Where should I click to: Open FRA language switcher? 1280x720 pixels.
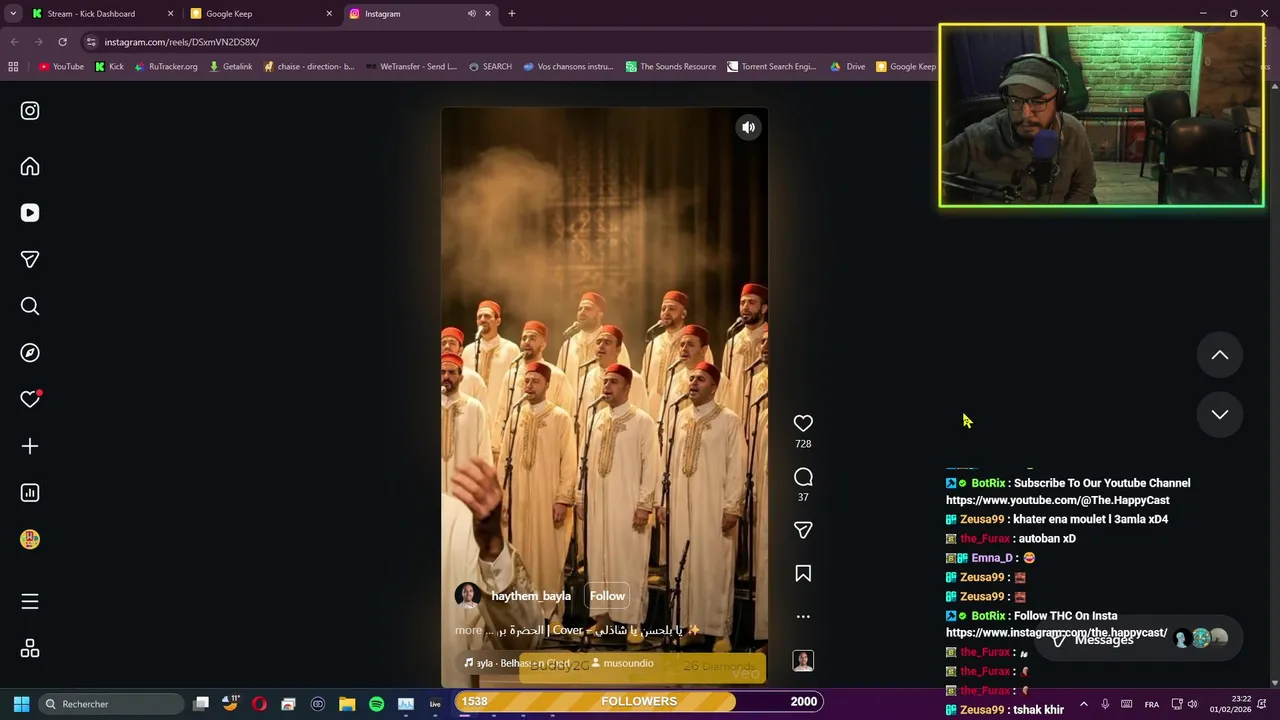pos(1152,704)
